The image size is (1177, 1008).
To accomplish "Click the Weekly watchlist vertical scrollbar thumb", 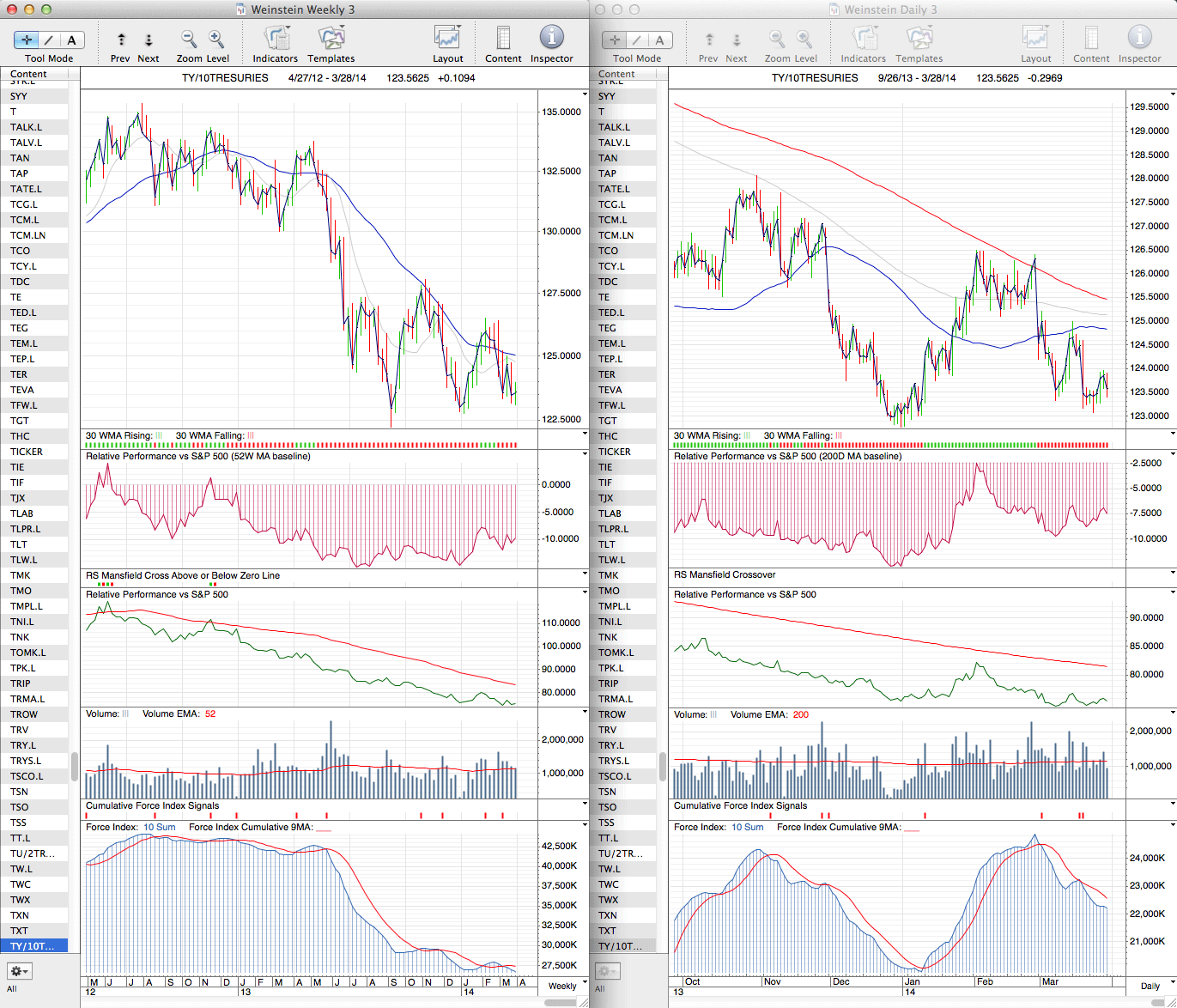I will point(75,766).
